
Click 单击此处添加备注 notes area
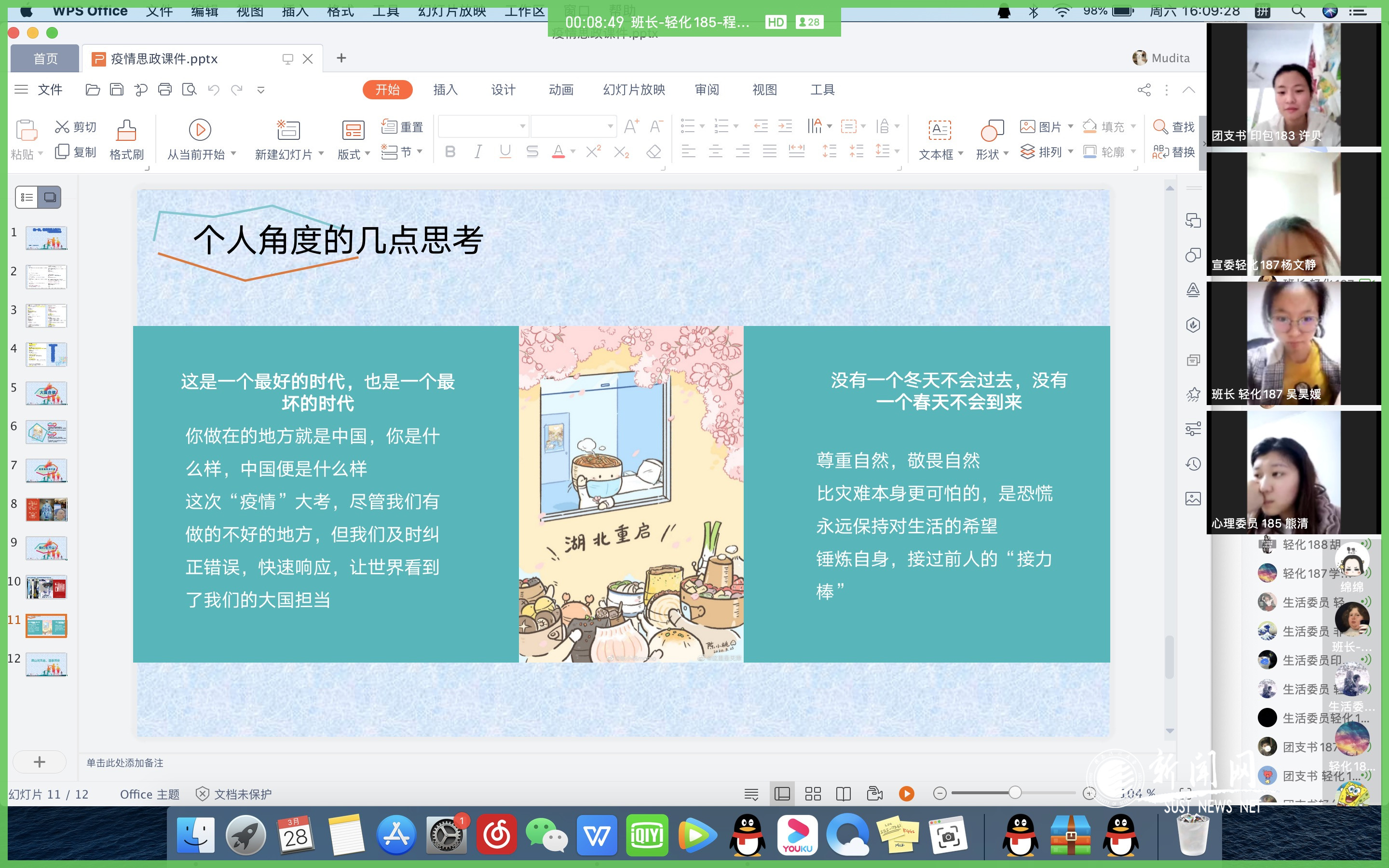[x=124, y=762]
